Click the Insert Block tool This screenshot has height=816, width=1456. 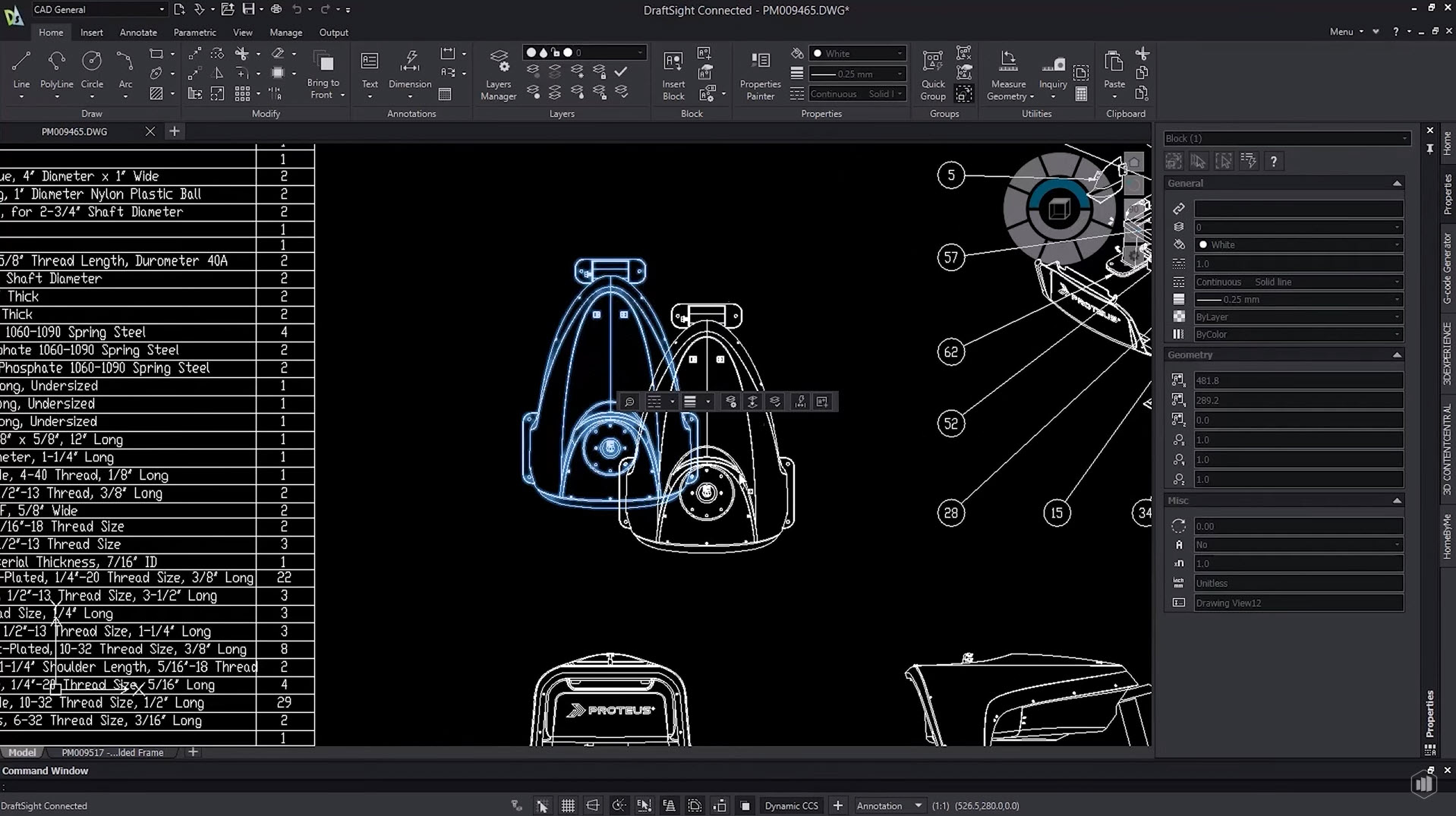point(673,74)
